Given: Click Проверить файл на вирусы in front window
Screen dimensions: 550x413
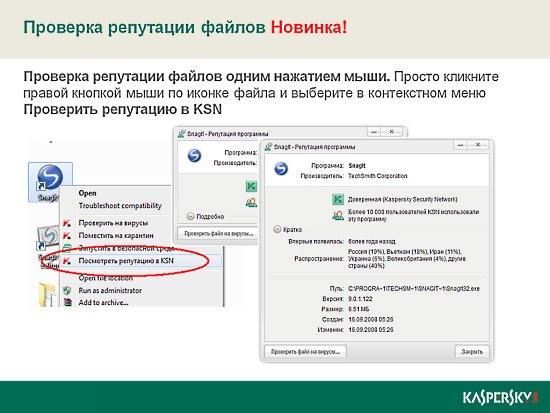Looking at the screenshot, I should [305, 351].
